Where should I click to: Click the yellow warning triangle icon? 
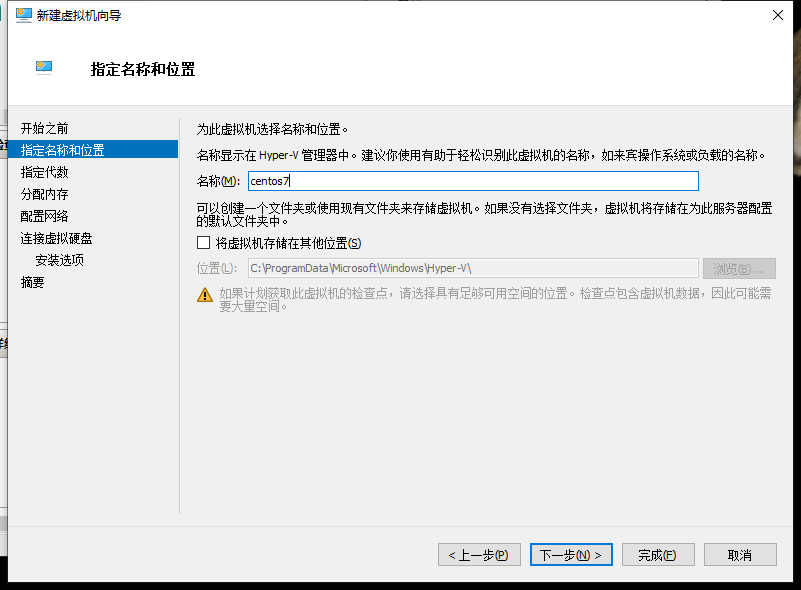point(205,295)
